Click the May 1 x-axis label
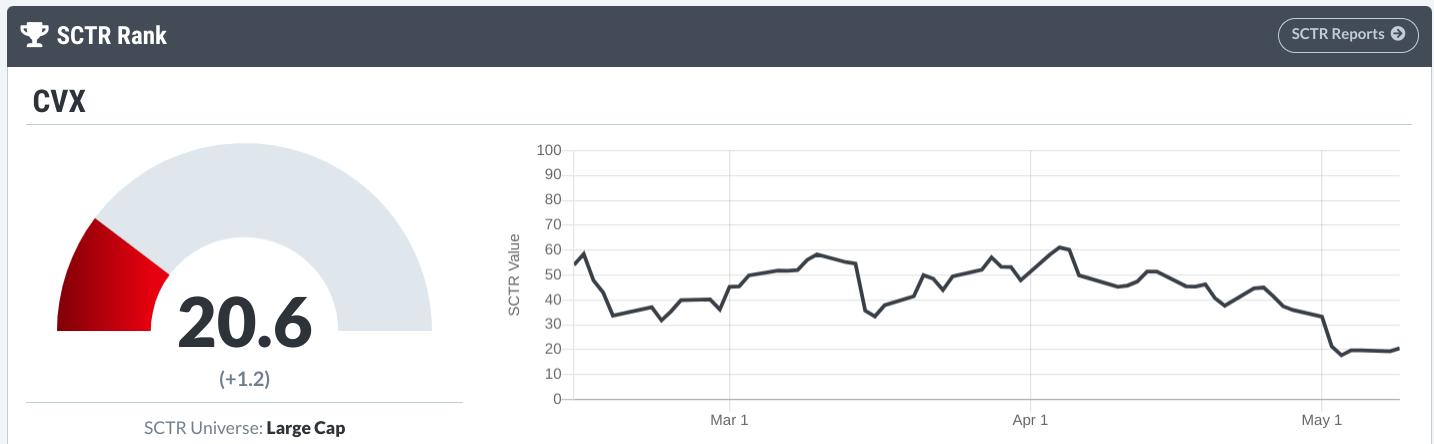Image resolution: width=1434 pixels, height=444 pixels. coord(1322,420)
